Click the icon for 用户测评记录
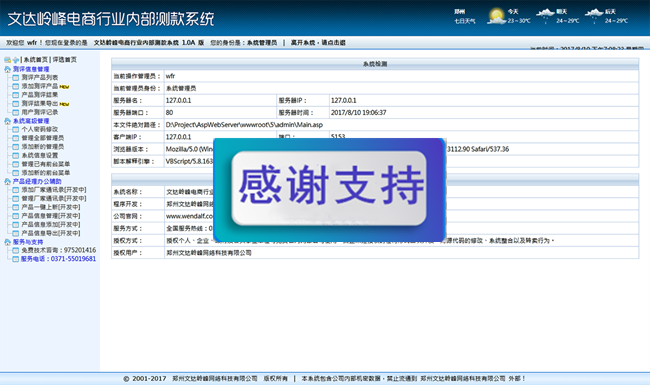The image size is (650, 385). (x=15, y=112)
